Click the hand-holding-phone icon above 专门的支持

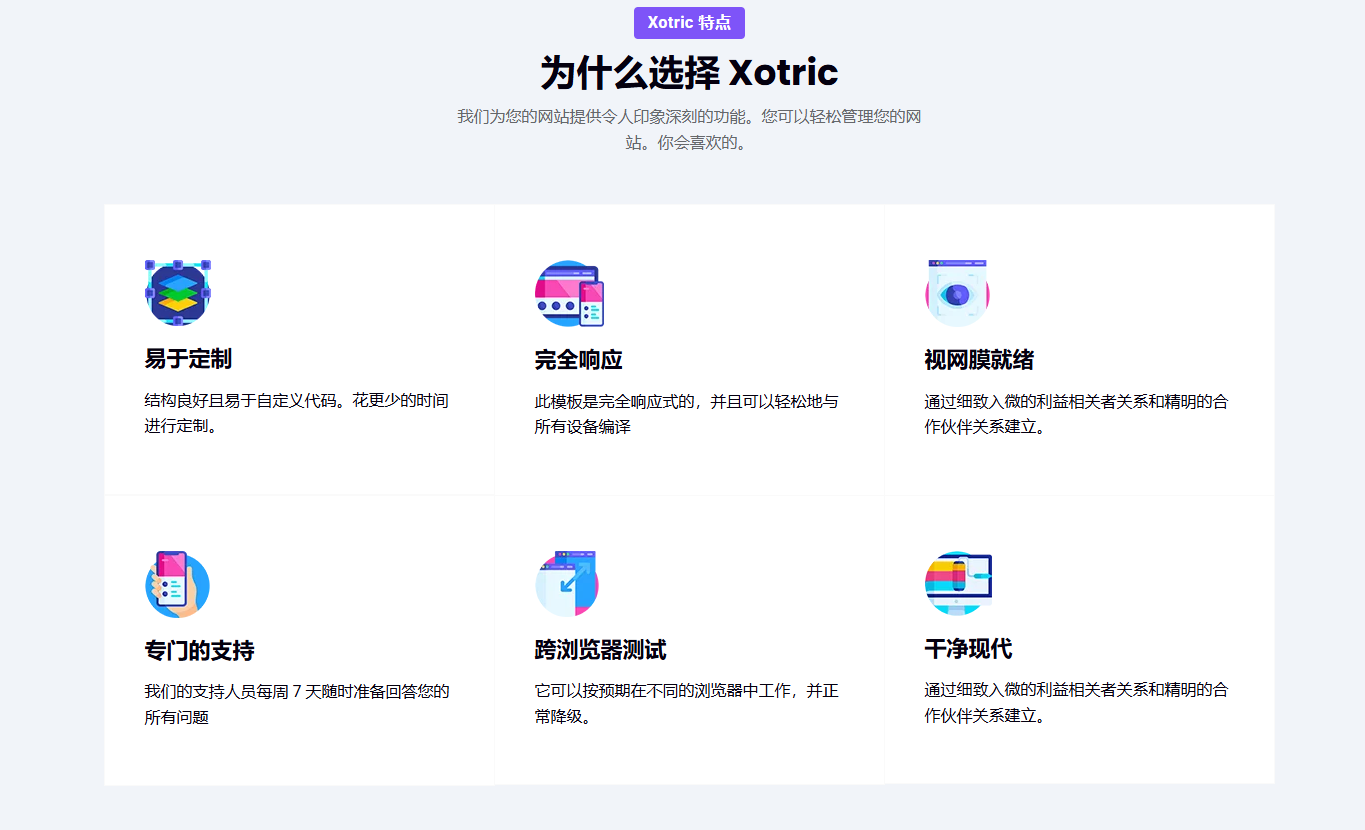pyautogui.click(x=177, y=584)
